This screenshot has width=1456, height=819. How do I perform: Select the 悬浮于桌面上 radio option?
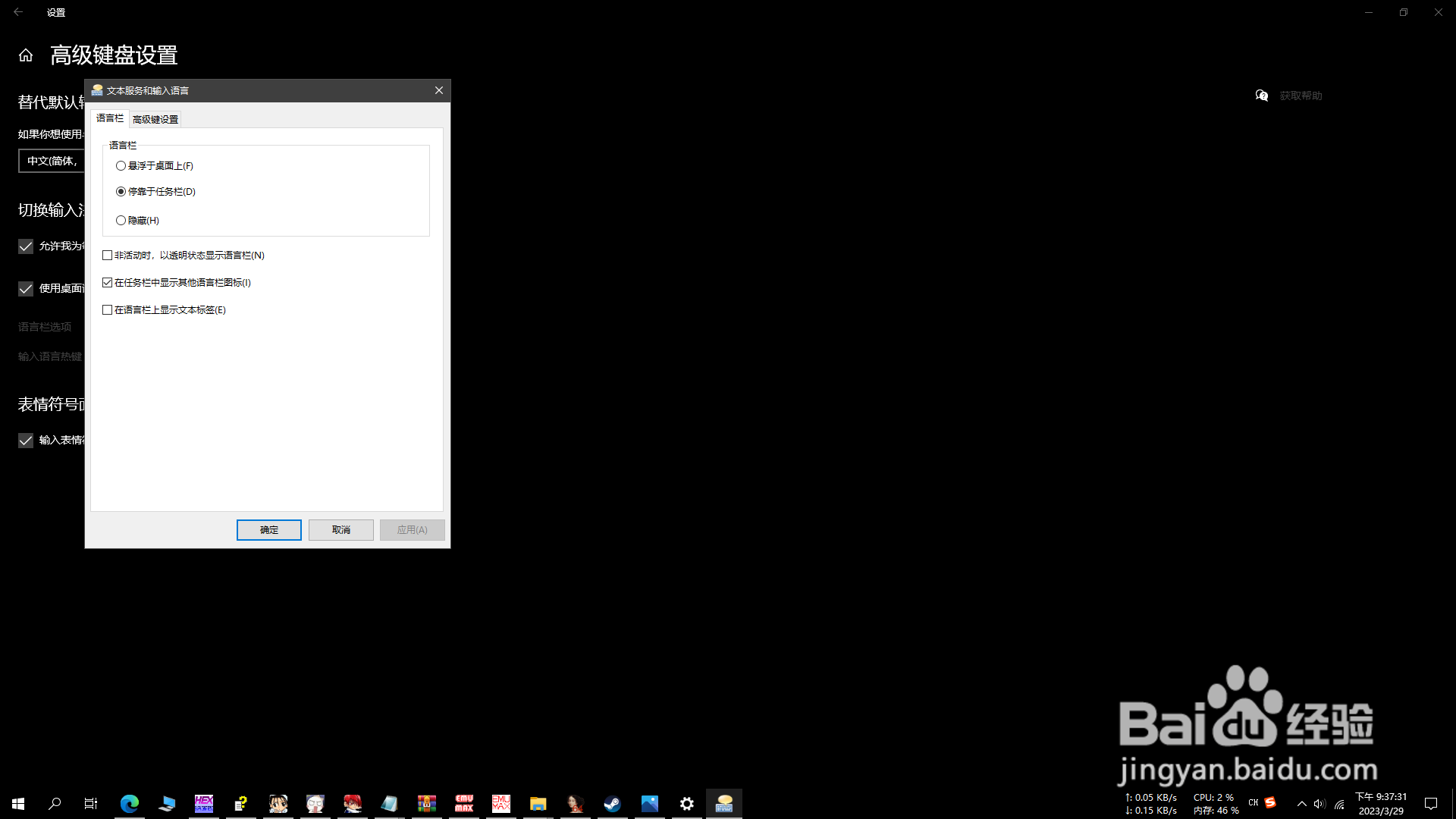121,165
